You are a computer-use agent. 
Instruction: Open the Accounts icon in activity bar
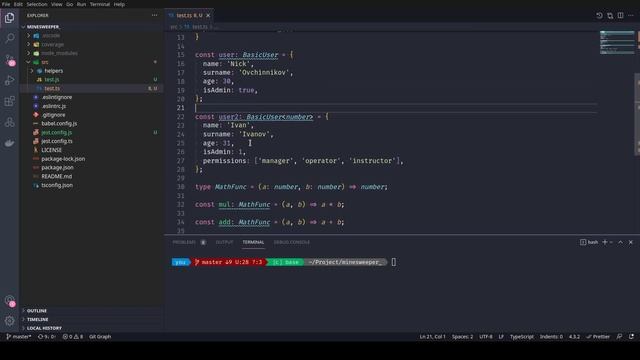[x=9, y=301]
